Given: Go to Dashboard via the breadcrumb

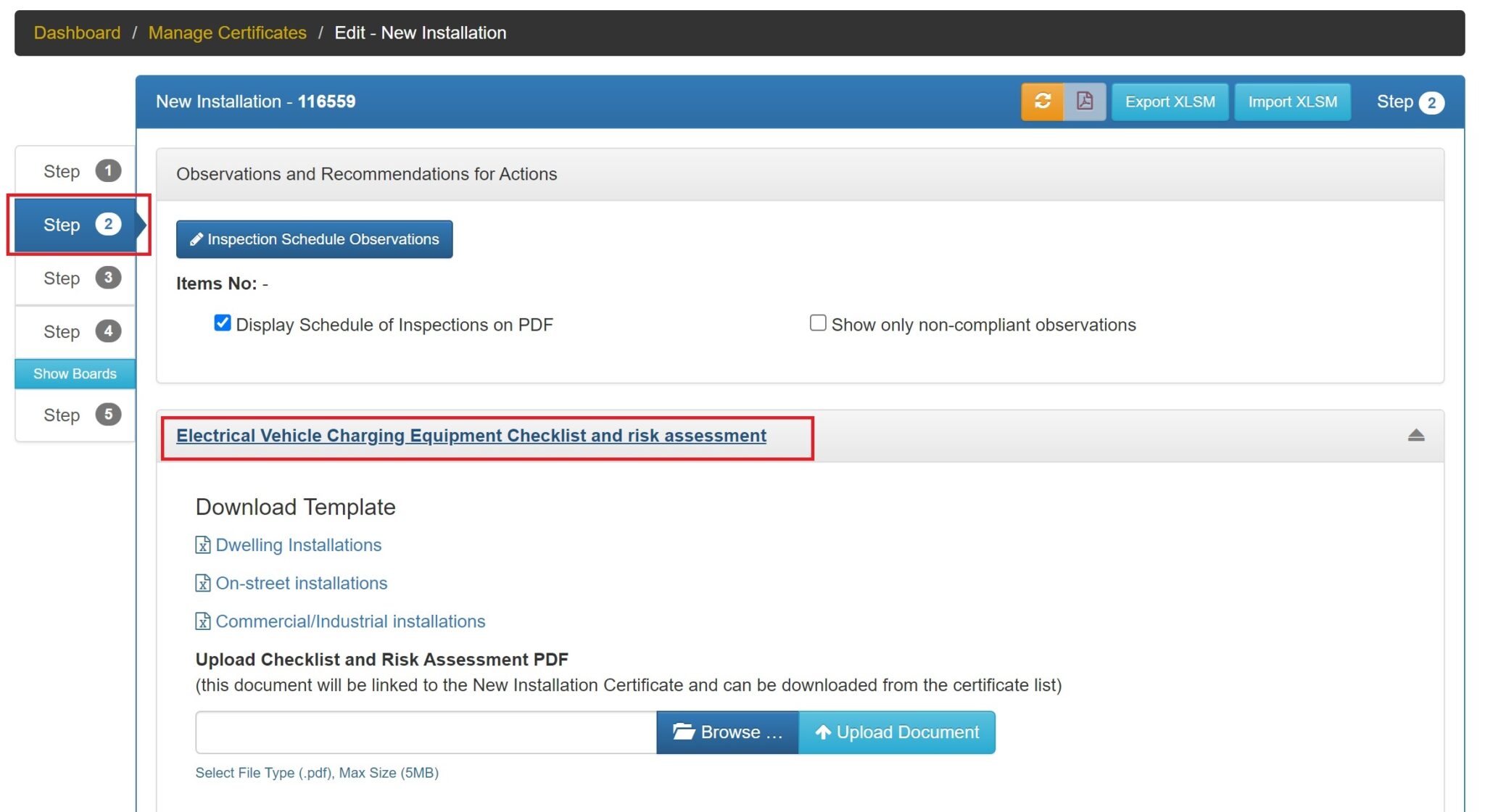Looking at the screenshot, I should (77, 33).
